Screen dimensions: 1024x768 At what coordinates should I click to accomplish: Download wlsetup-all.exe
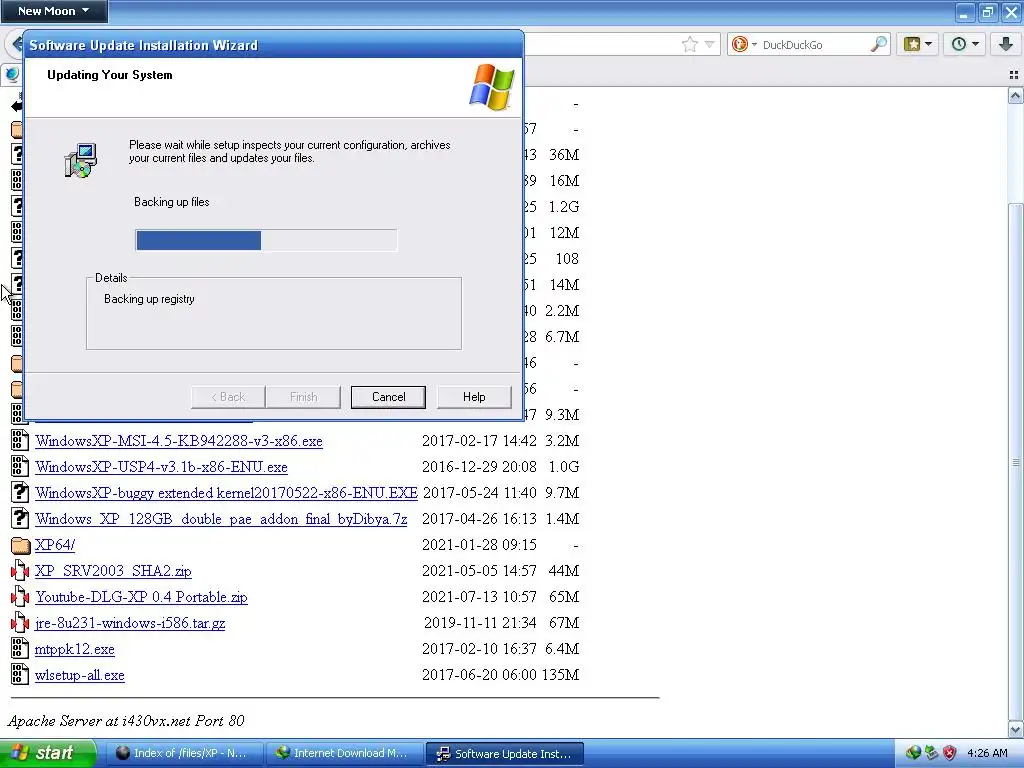(80, 675)
